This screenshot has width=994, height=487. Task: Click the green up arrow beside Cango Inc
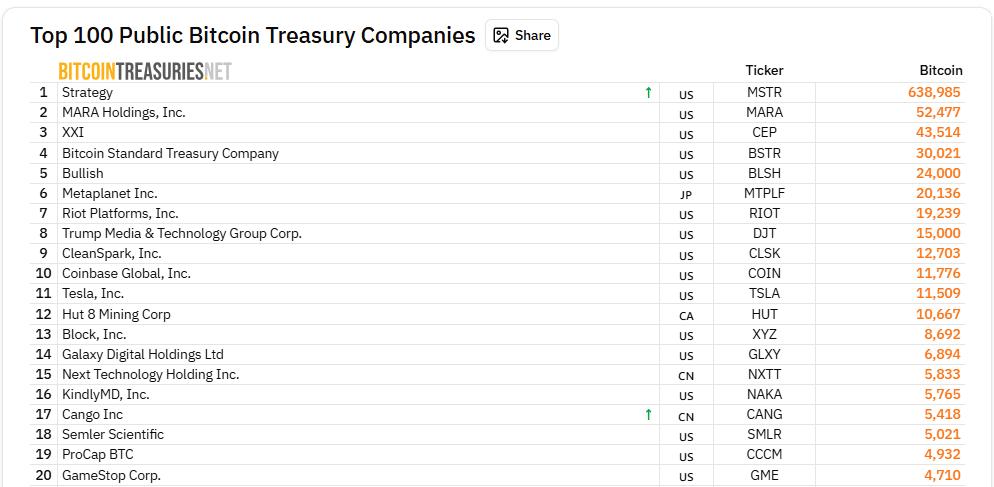tap(648, 415)
